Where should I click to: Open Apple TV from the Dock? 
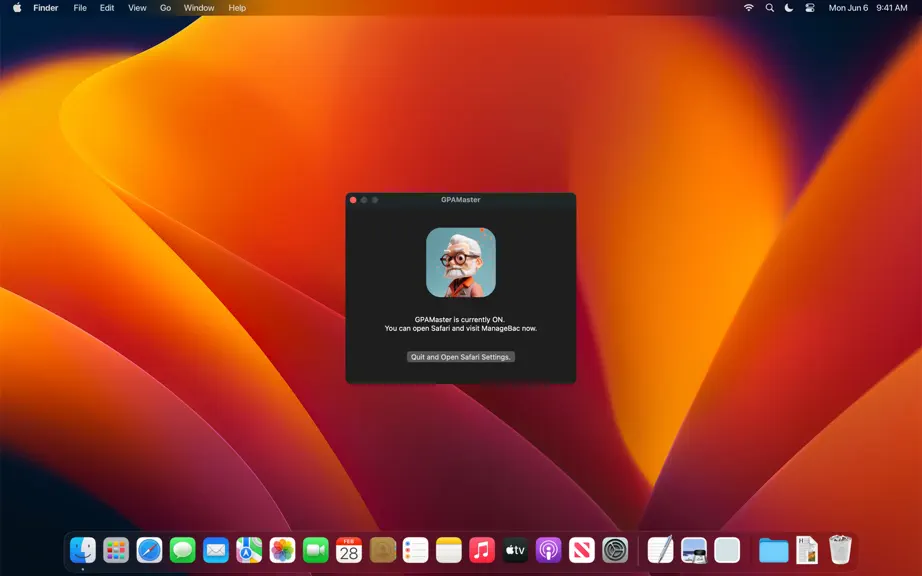click(x=515, y=551)
